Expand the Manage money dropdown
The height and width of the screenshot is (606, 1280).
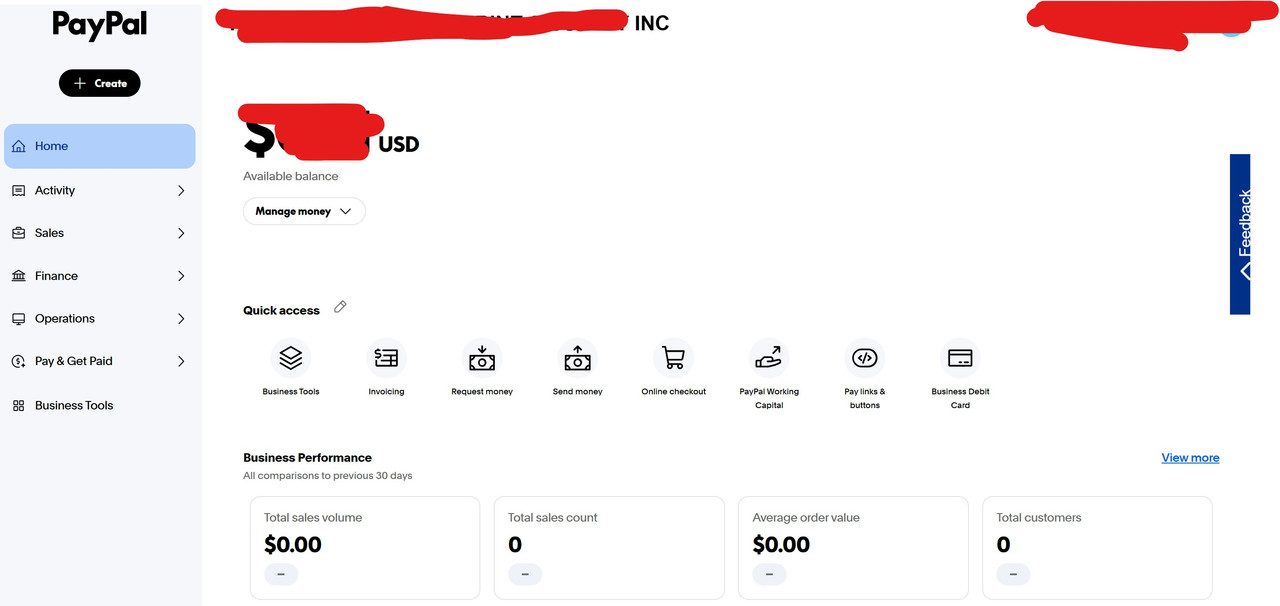click(304, 211)
